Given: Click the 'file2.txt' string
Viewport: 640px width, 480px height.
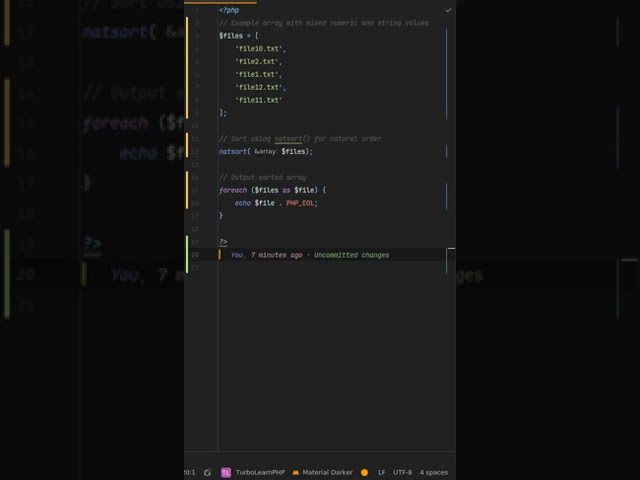Looking at the screenshot, I should [258, 62].
